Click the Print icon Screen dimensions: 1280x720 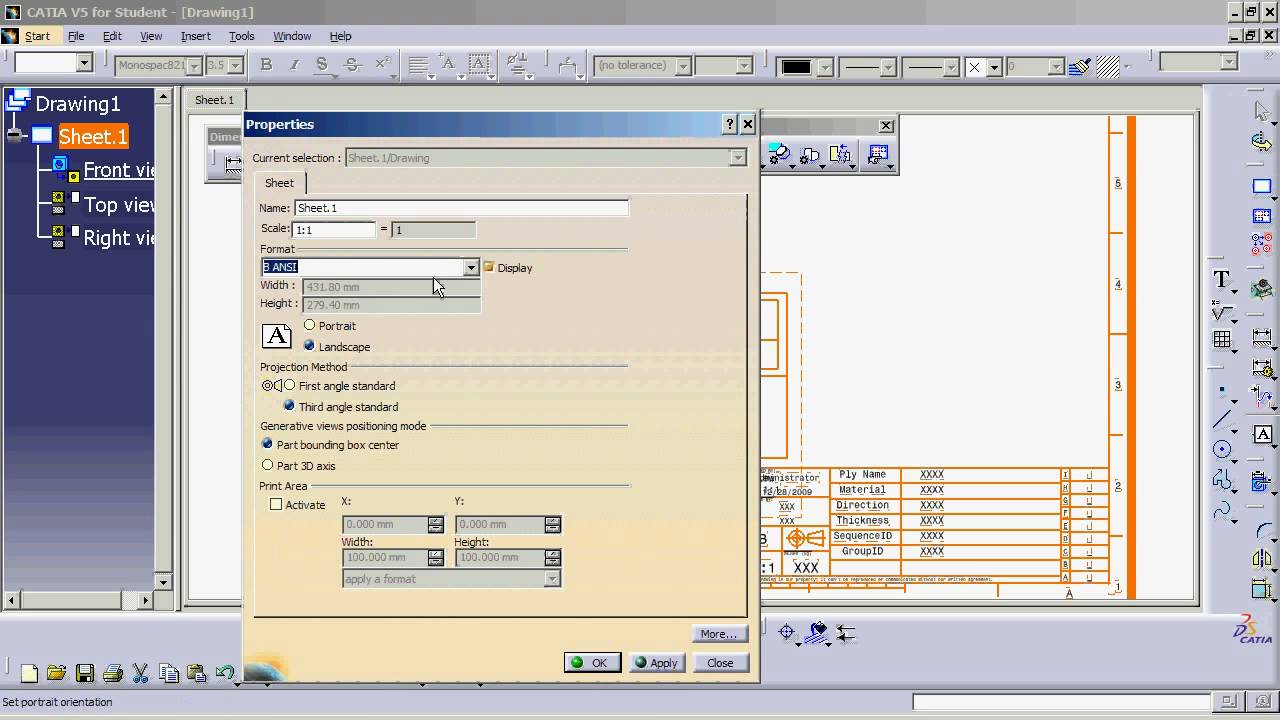pos(113,673)
